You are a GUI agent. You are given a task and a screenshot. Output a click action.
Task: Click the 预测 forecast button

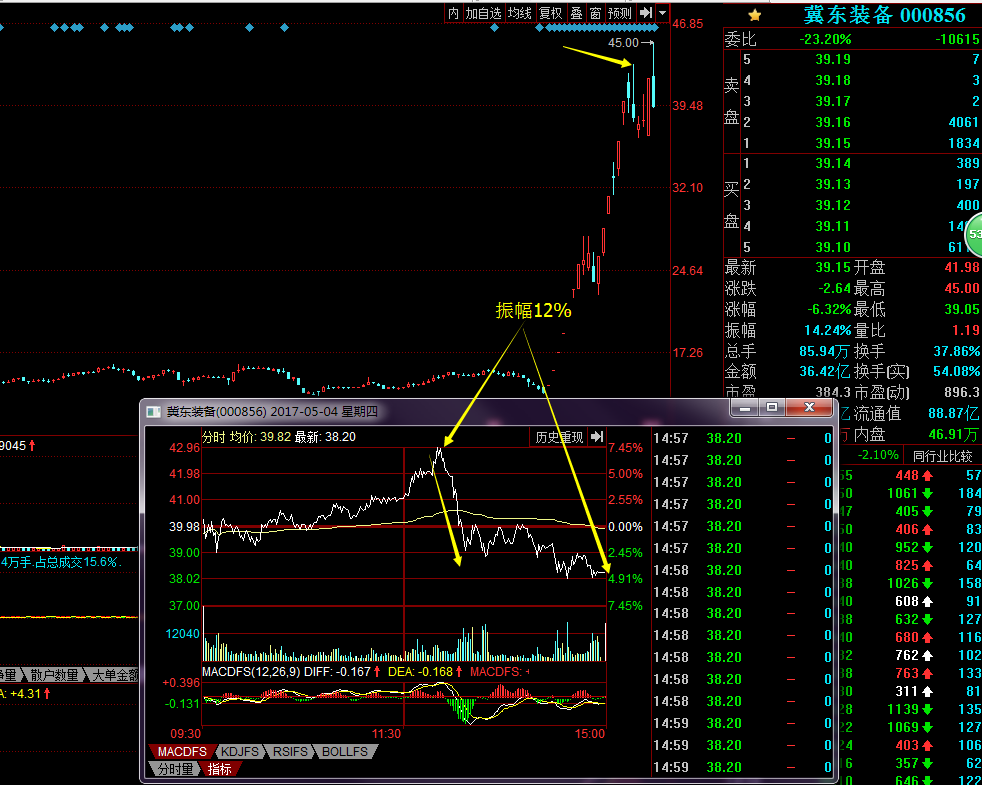(x=620, y=13)
